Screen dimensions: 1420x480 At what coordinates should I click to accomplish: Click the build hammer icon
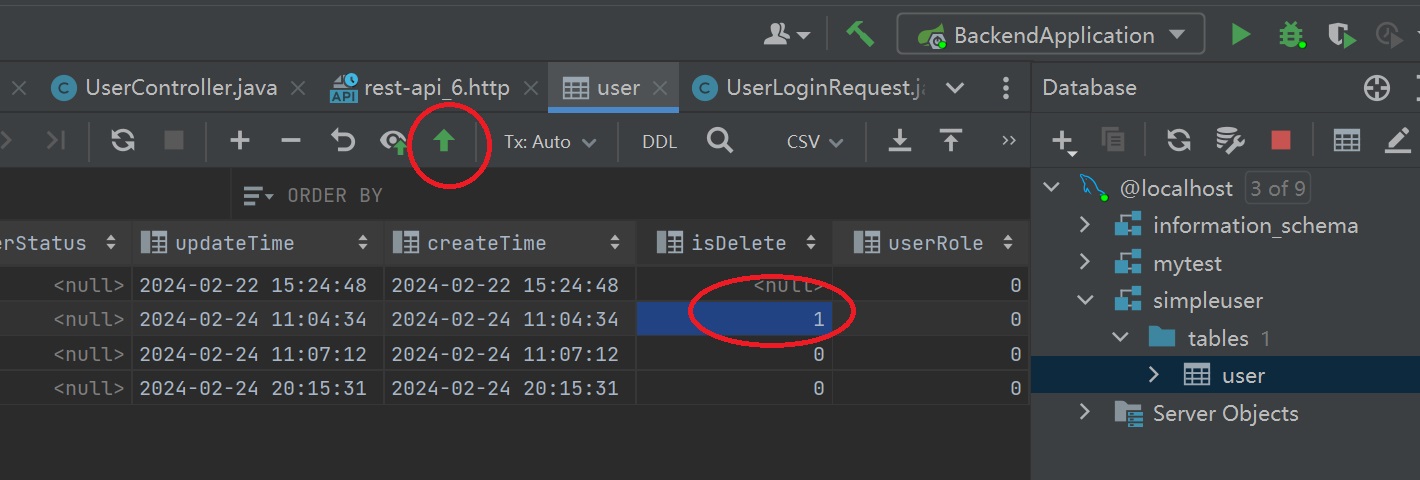tap(859, 34)
